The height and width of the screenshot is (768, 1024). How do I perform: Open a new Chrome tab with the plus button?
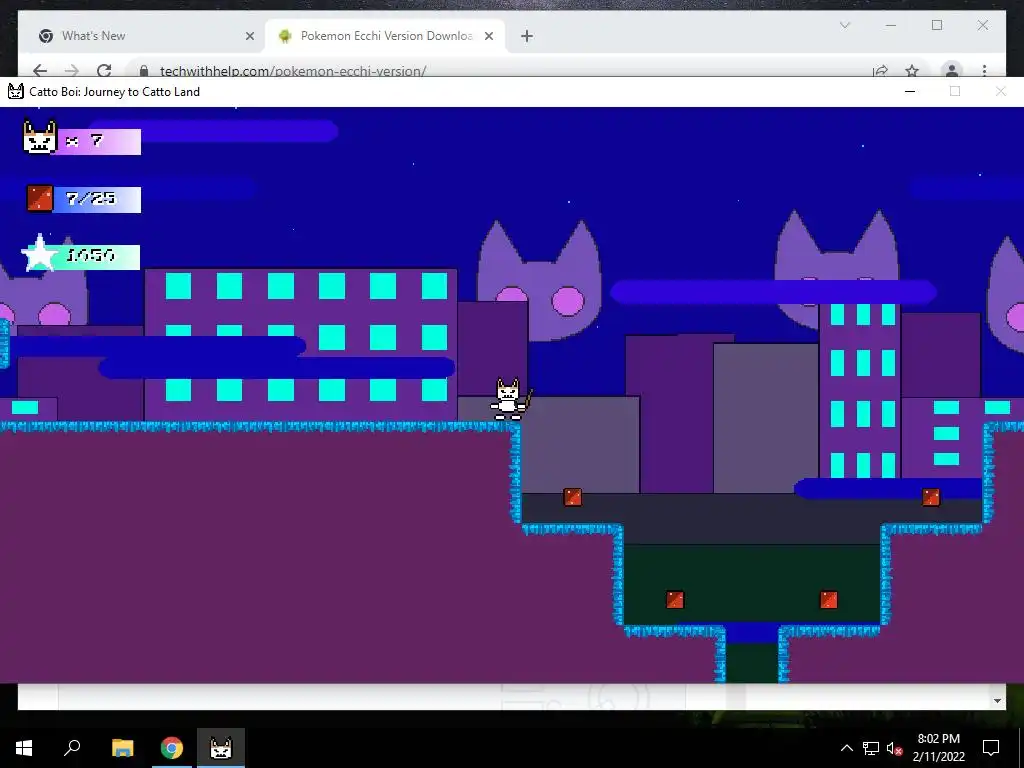point(527,36)
